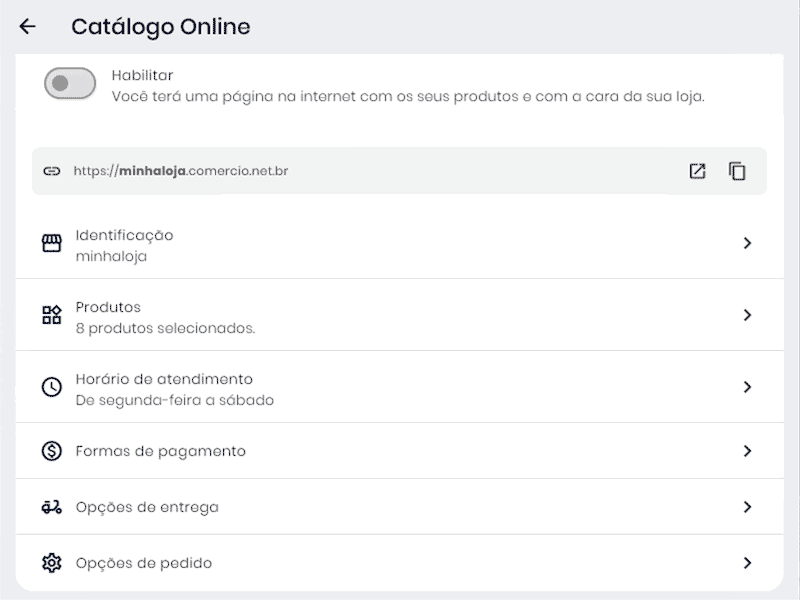
Task: Go back using the arrow icon
Action: point(27,27)
